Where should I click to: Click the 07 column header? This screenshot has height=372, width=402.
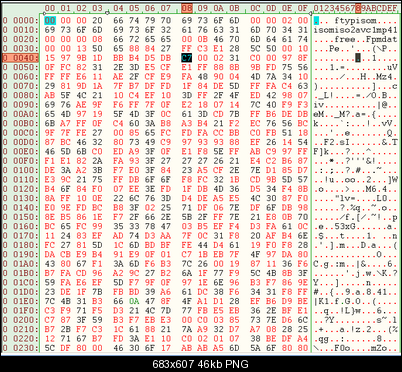coord(166,8)
